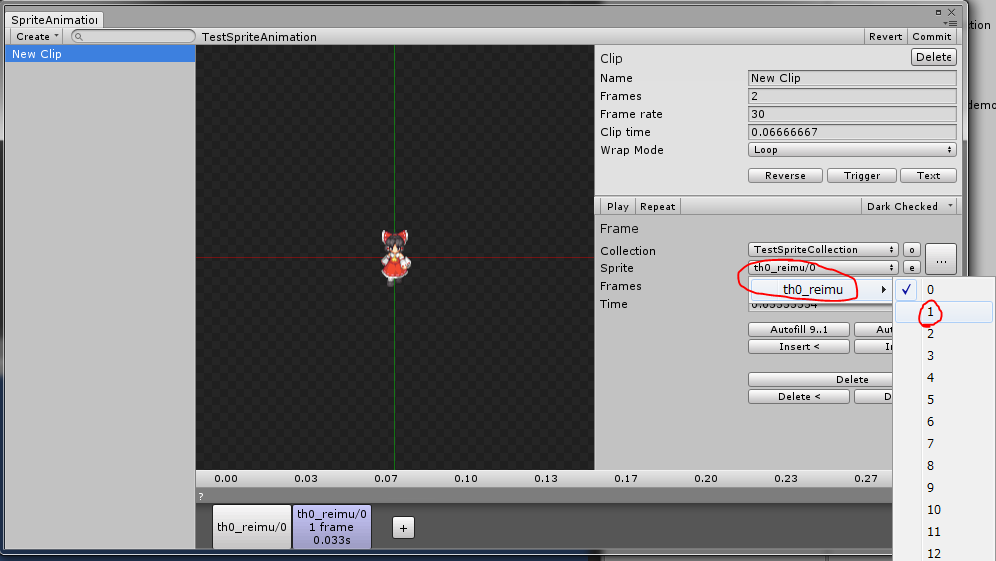Edit the Frame rate field
The height and width of the screenshot is (561, 996).
point(852,114)
